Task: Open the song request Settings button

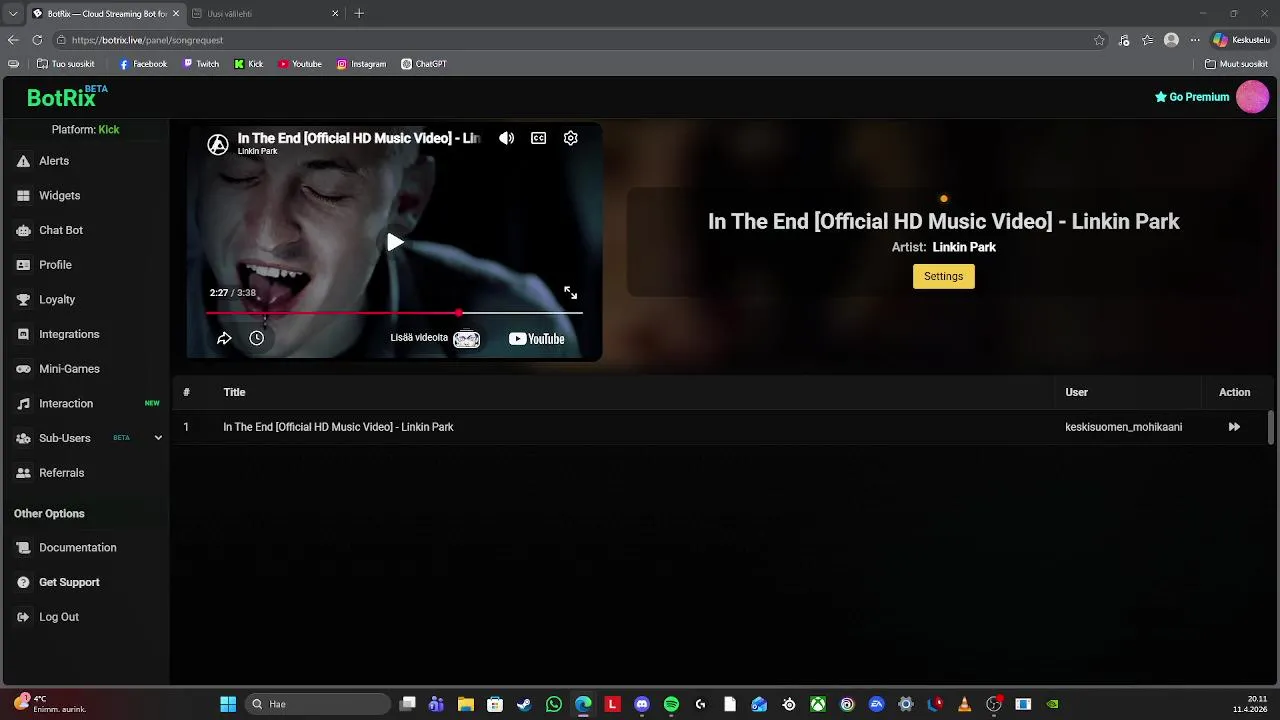Action: [943, 277]
